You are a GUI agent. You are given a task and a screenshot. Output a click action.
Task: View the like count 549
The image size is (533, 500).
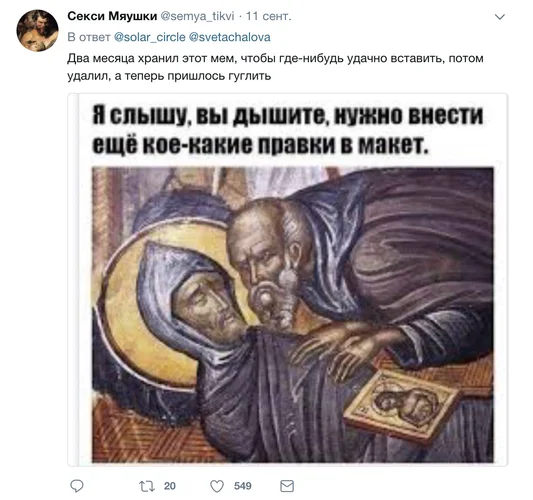click(x=243, y=486)
